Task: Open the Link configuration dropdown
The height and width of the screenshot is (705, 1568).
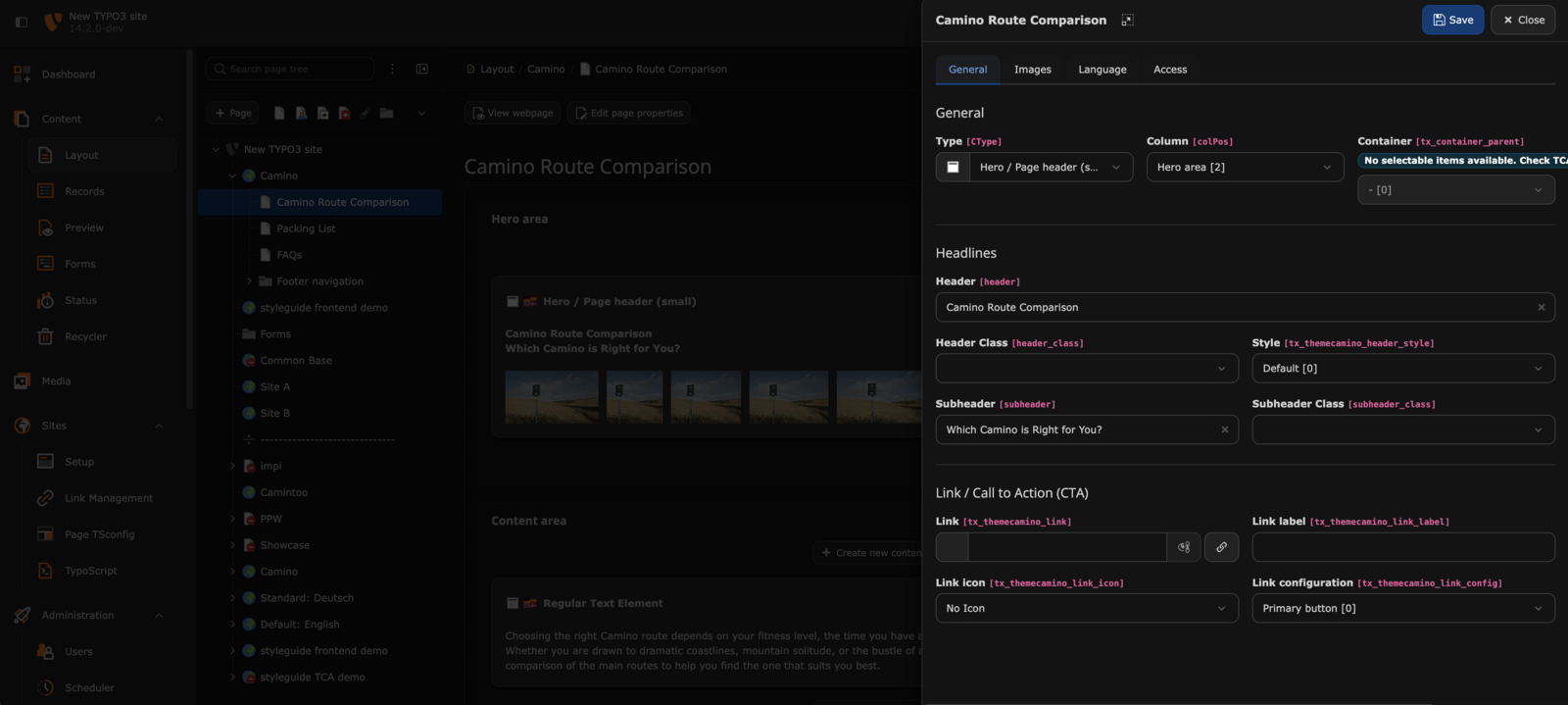Action: coord(1402,609)
